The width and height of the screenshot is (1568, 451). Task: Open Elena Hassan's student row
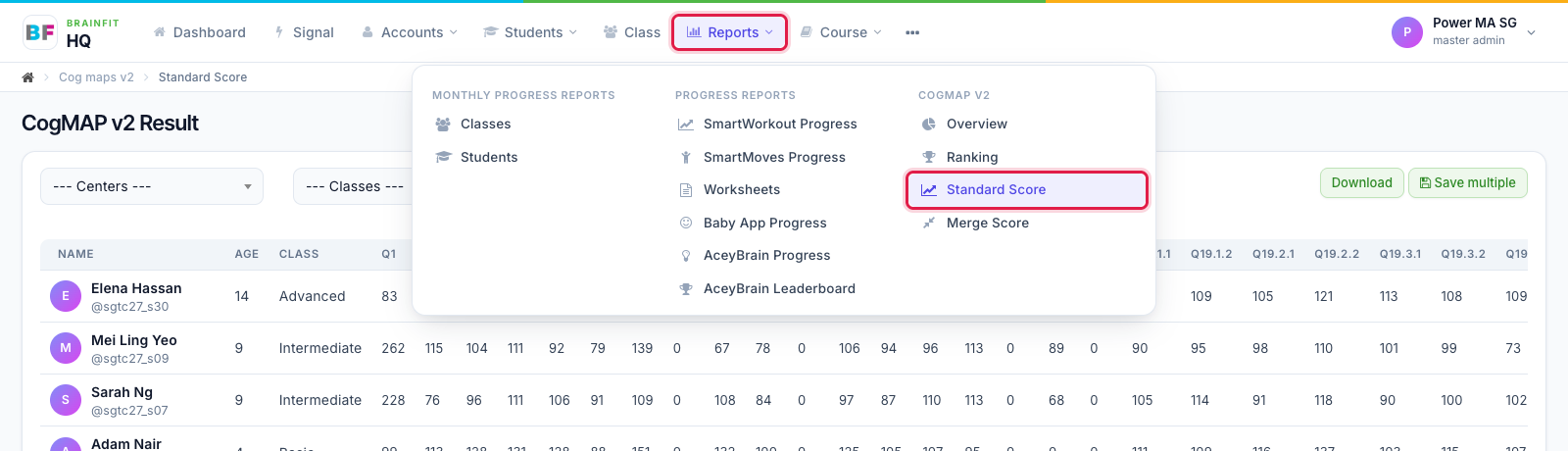click(784, 296)
